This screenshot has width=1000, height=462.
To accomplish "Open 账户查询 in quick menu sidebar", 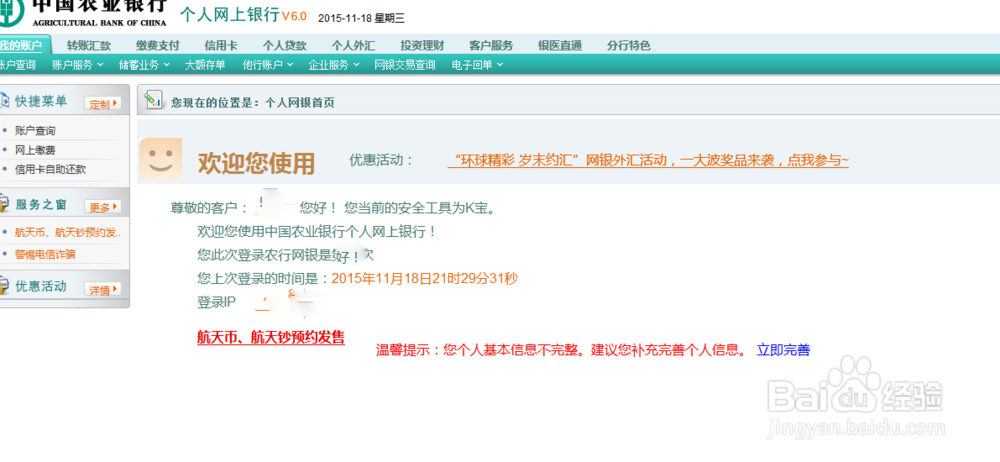I will (x=35, y=130).
